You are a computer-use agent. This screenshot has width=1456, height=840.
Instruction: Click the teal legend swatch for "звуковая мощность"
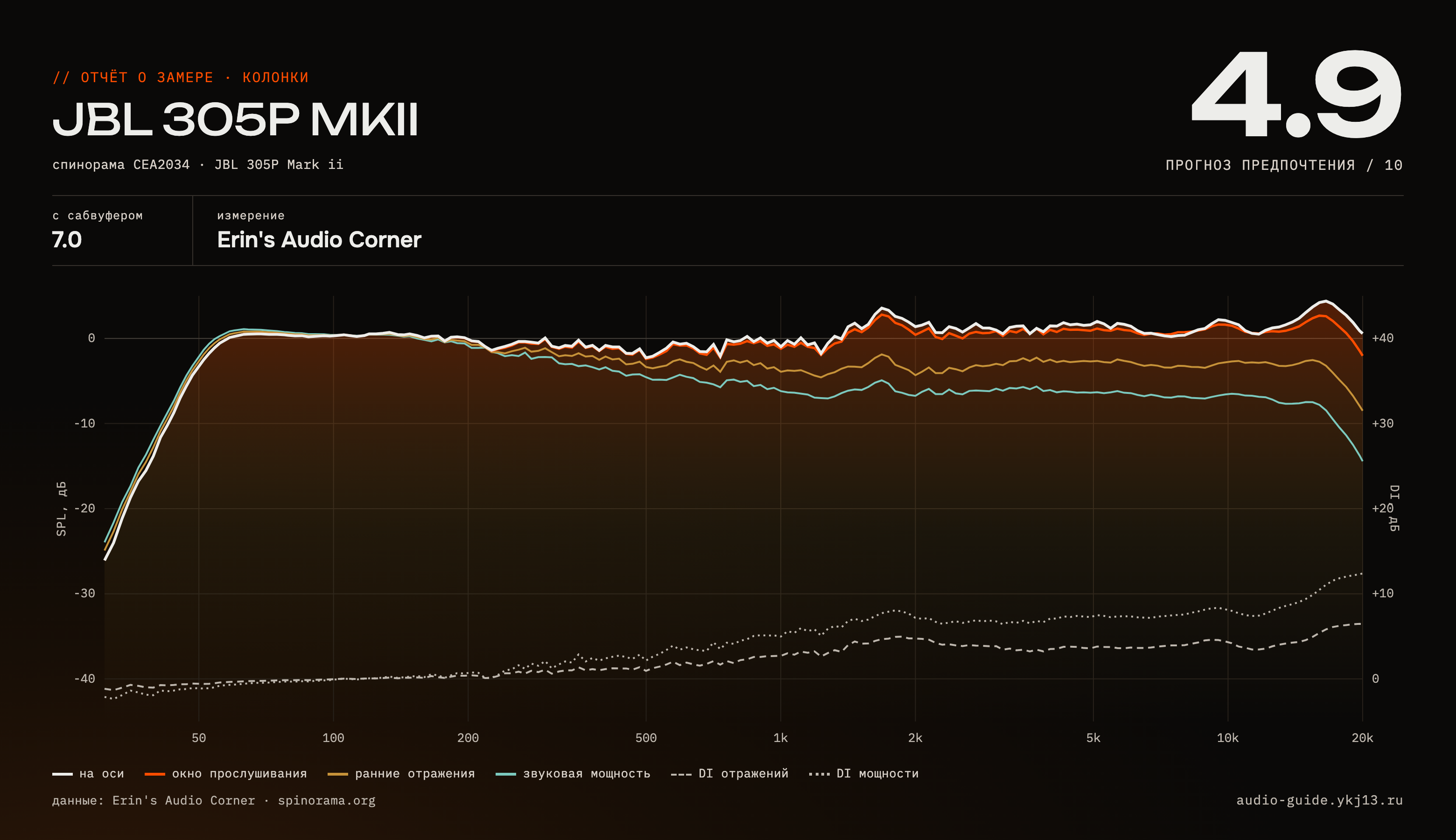[x=506, y=774]
